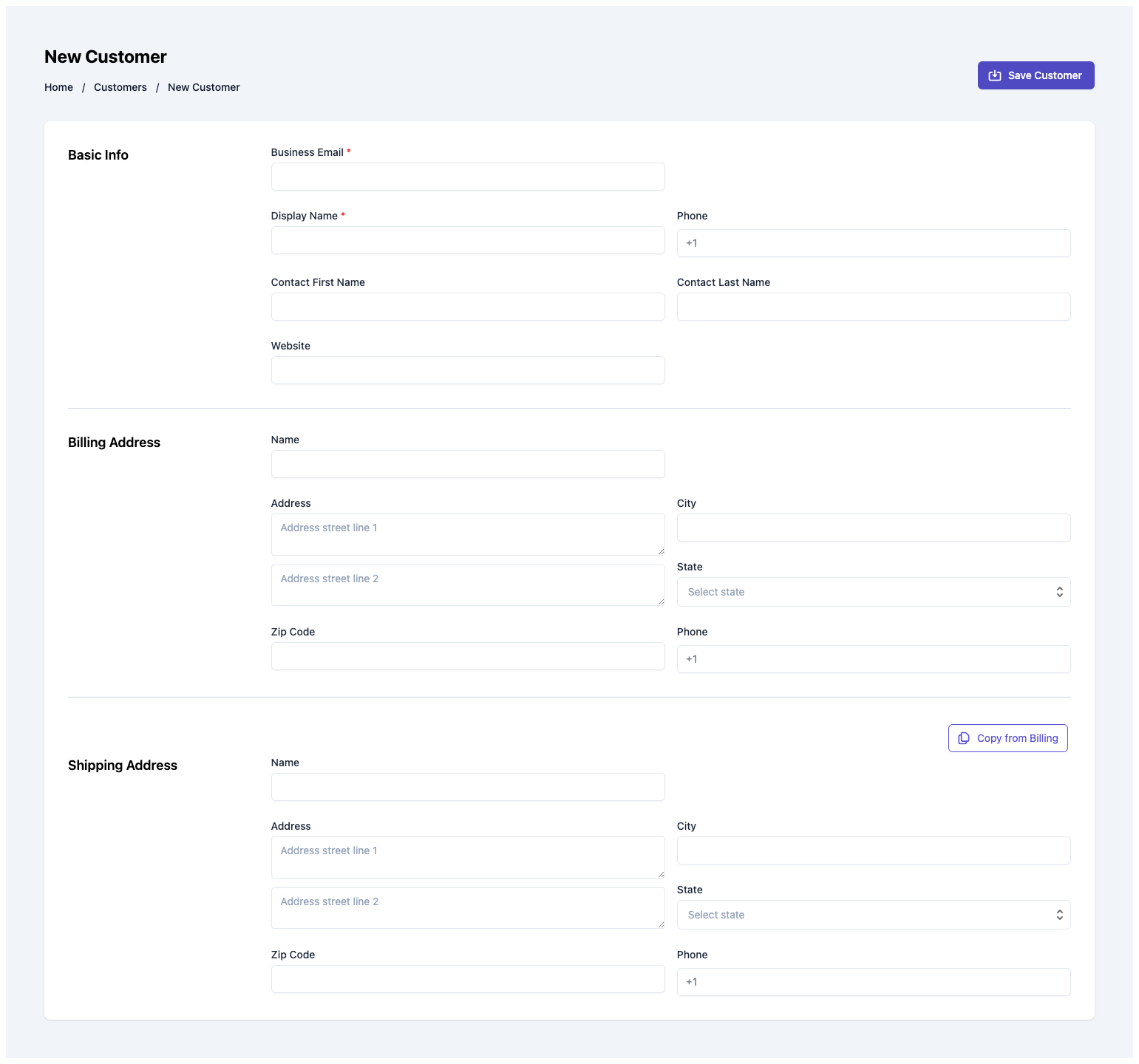Focus the Billing Address City field

(874, 528)
